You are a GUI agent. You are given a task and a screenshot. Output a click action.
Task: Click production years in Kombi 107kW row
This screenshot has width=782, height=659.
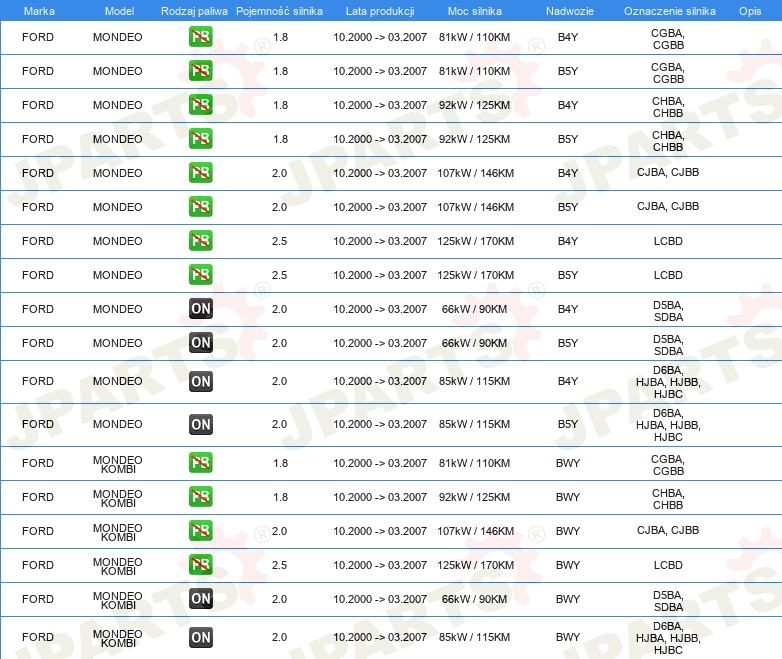tap(380, 531)
